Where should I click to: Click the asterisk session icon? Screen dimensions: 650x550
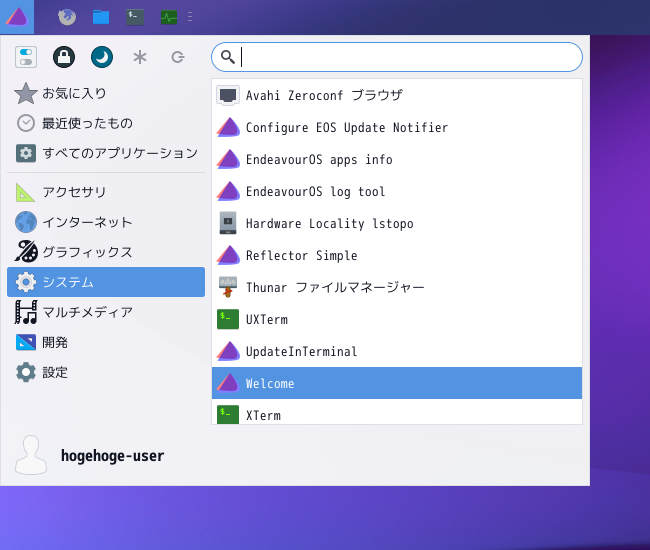(140, 57)
